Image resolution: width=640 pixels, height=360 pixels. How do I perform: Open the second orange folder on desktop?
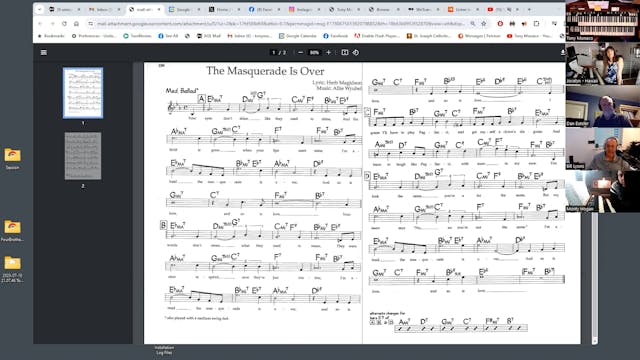[12, 231]
